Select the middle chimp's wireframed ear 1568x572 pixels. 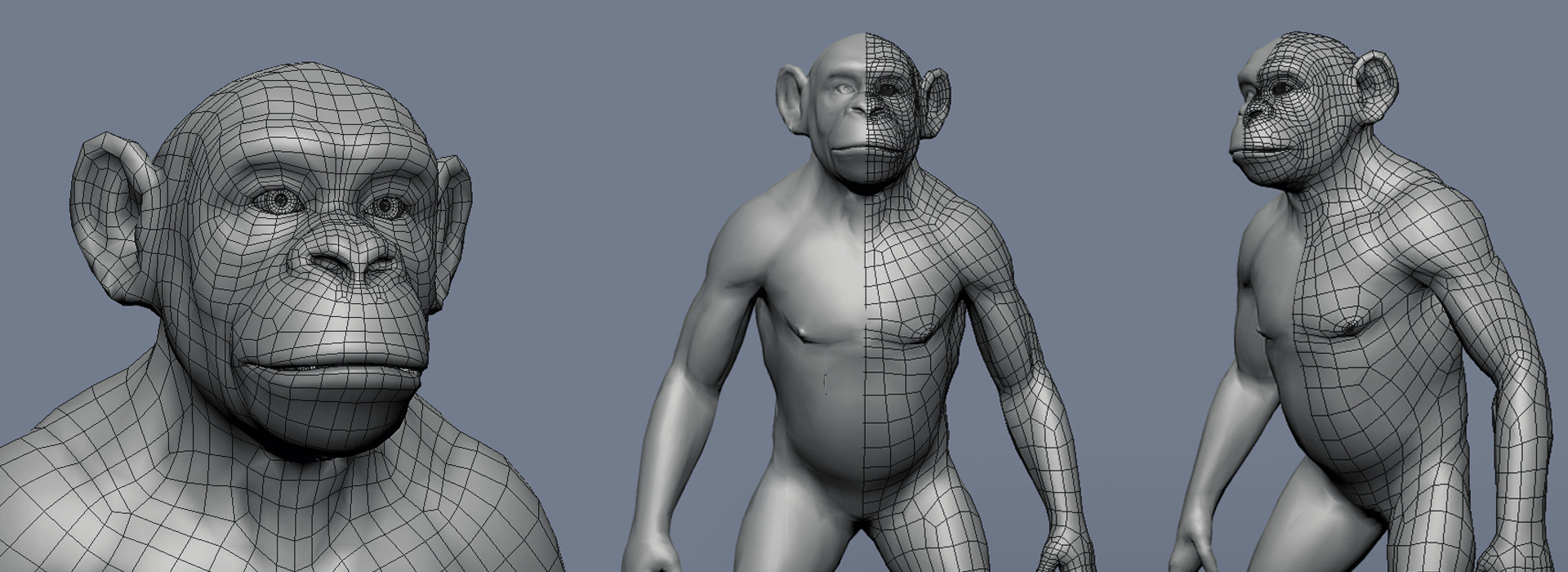[934, 102]
